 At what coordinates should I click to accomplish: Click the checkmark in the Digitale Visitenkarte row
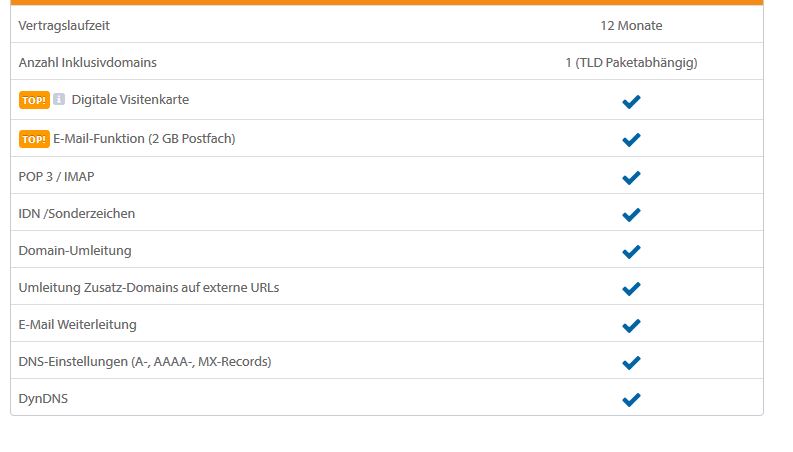click(x=631, y=102)
